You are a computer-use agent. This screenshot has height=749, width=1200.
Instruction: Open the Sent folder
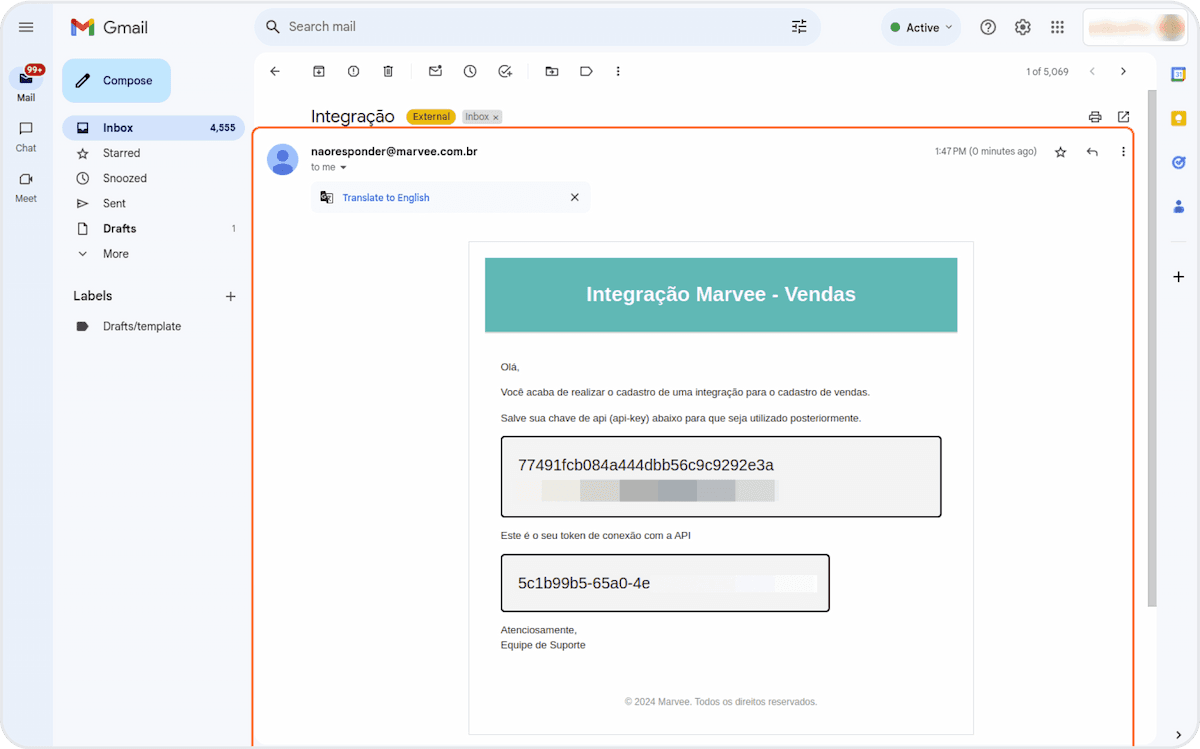point(114,203)
